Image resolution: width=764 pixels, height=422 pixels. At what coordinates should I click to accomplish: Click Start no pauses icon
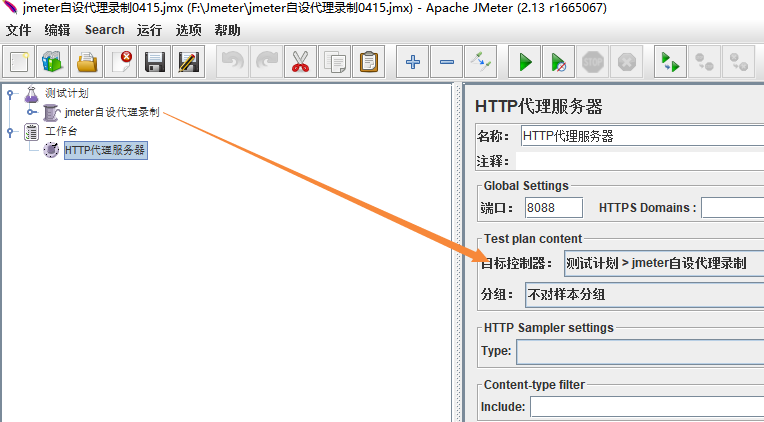coord(559,62)
